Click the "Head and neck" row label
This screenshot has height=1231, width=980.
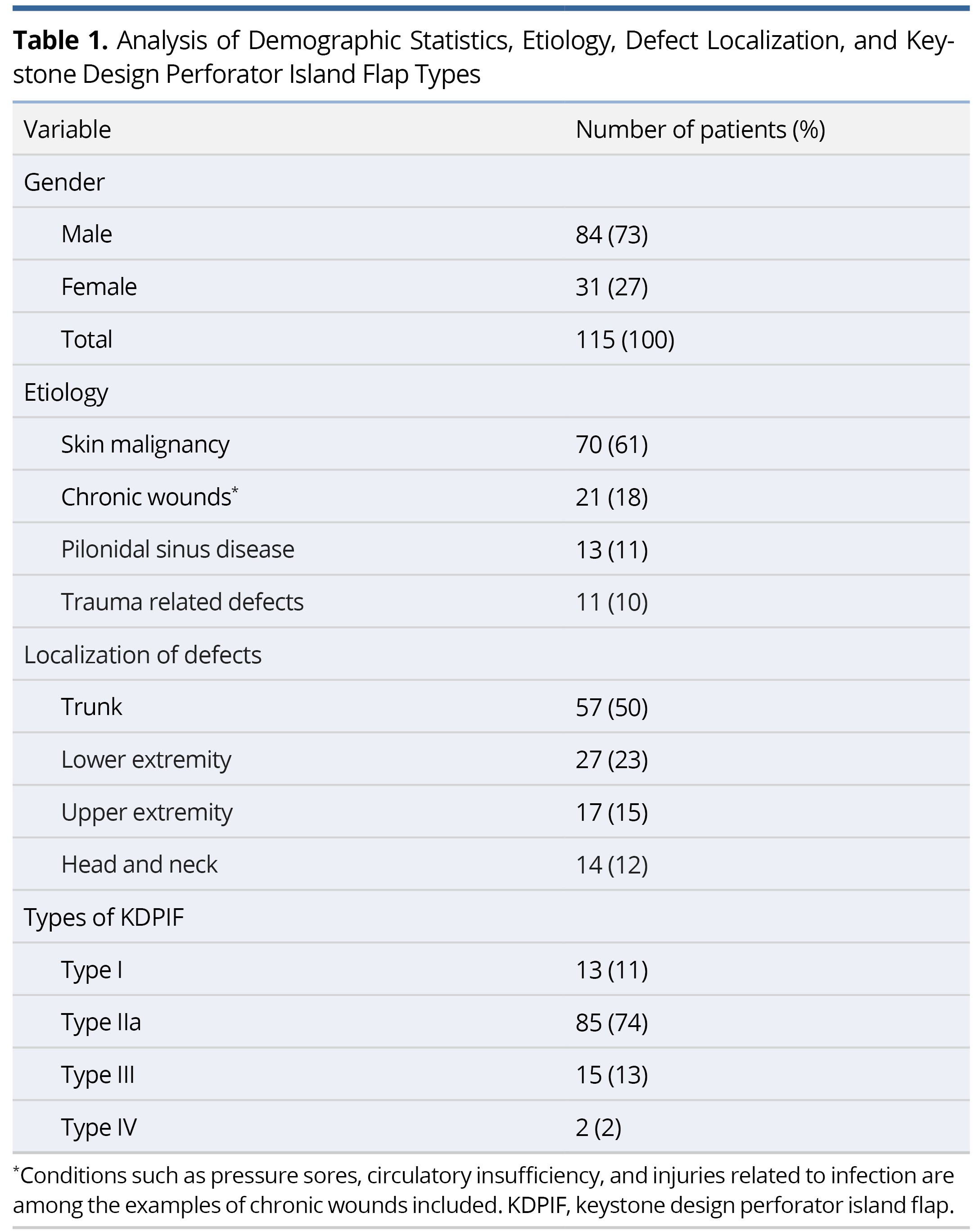pyautogui.click(x=139, y=864)
